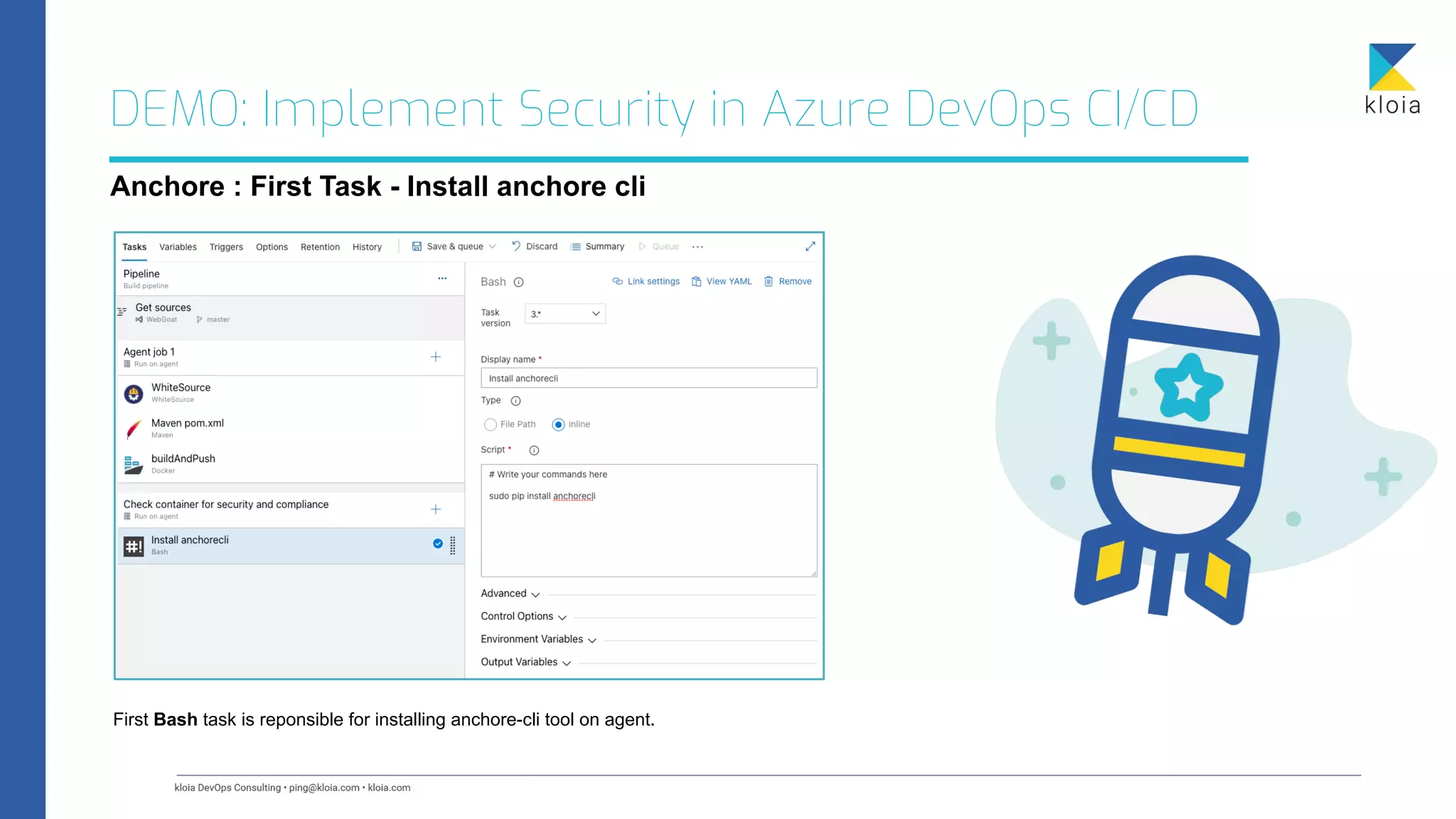
Task: Expand the Advanced section
Action: (x=510, y=594)
